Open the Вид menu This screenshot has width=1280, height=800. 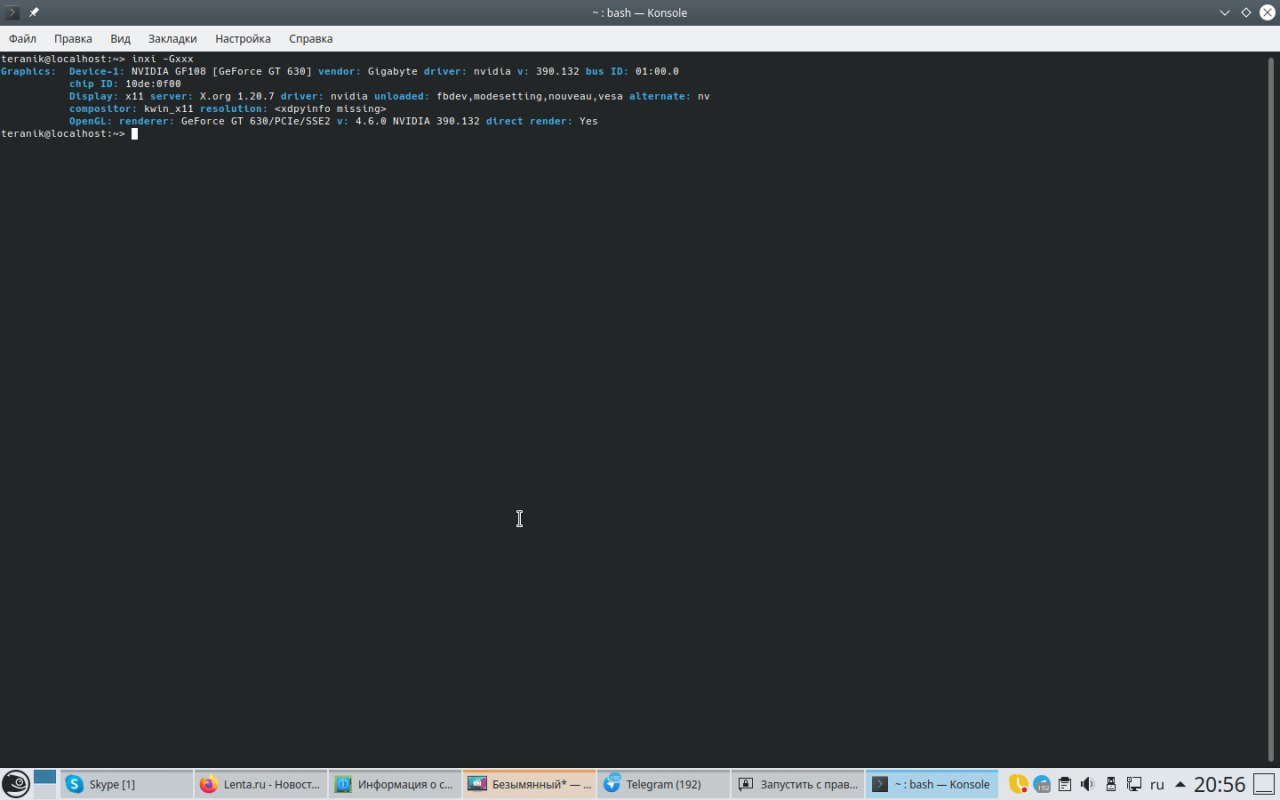click(121, 39)
